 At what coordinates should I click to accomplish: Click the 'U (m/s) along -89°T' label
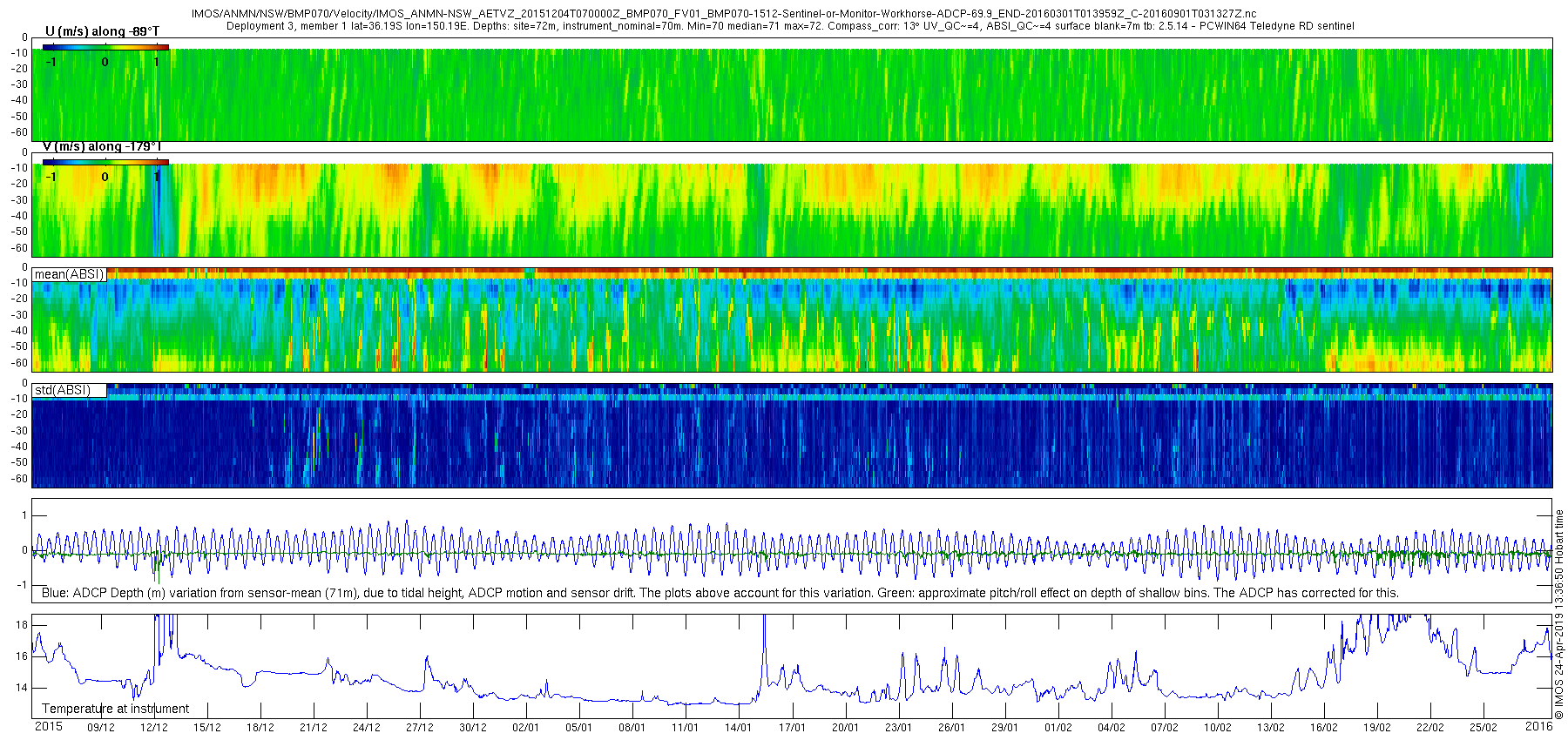click(103, 31)
